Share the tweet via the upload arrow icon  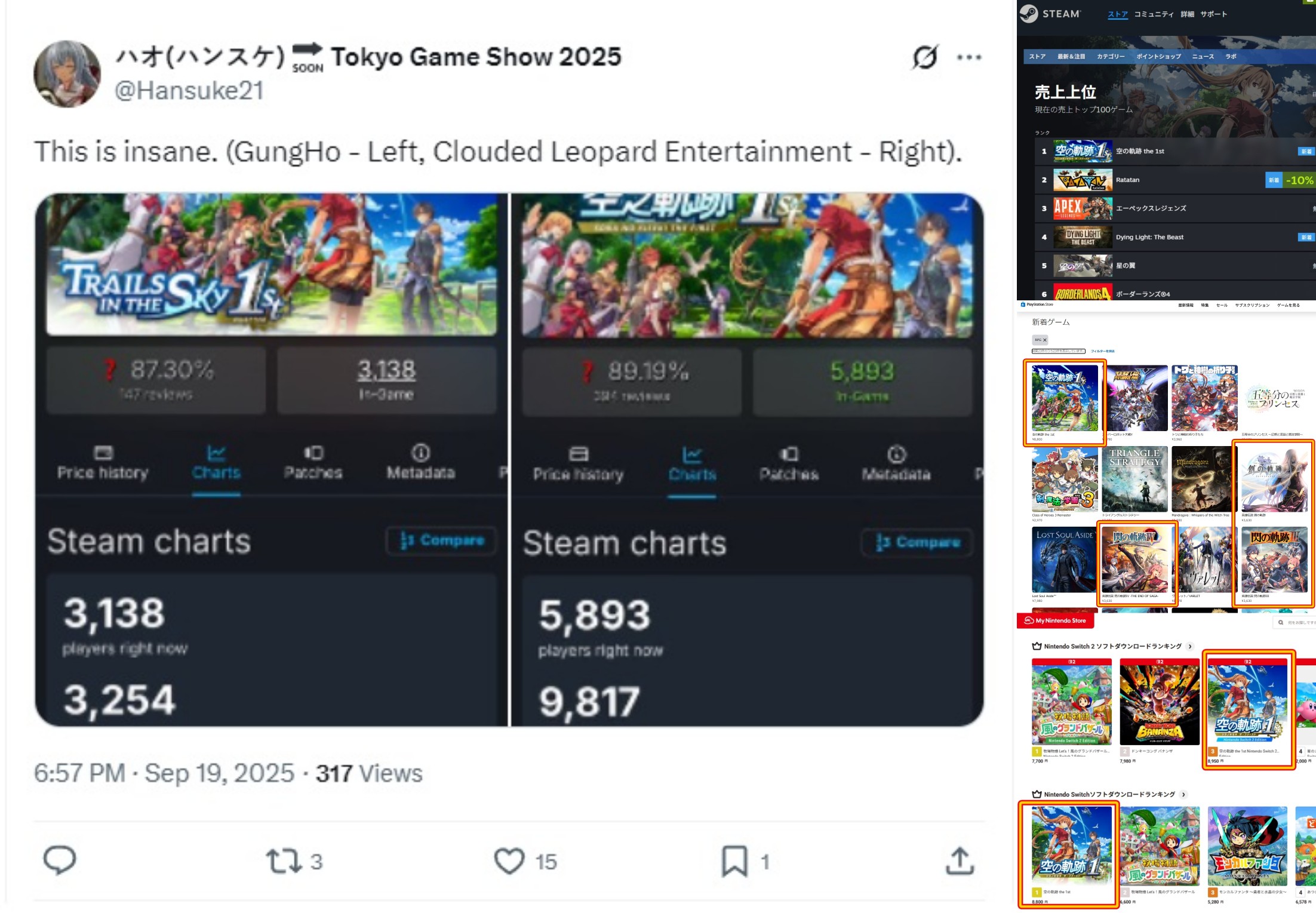pyautogui.click(x=960, y=860)
